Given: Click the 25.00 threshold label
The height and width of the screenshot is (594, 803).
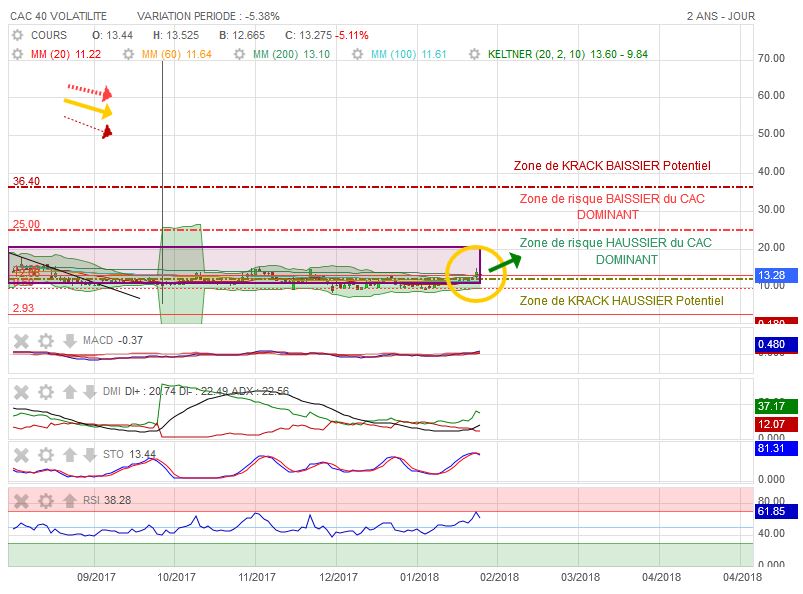Looking at the screenshot, I should point(26,224).
